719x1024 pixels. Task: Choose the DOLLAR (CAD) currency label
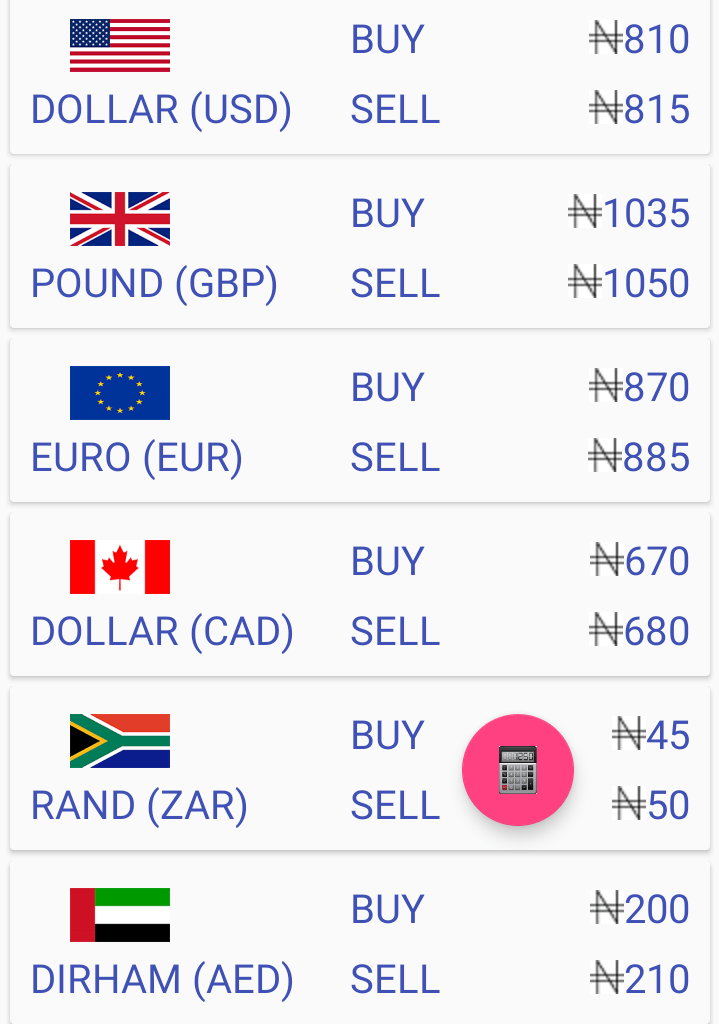(x=163, y=632)
